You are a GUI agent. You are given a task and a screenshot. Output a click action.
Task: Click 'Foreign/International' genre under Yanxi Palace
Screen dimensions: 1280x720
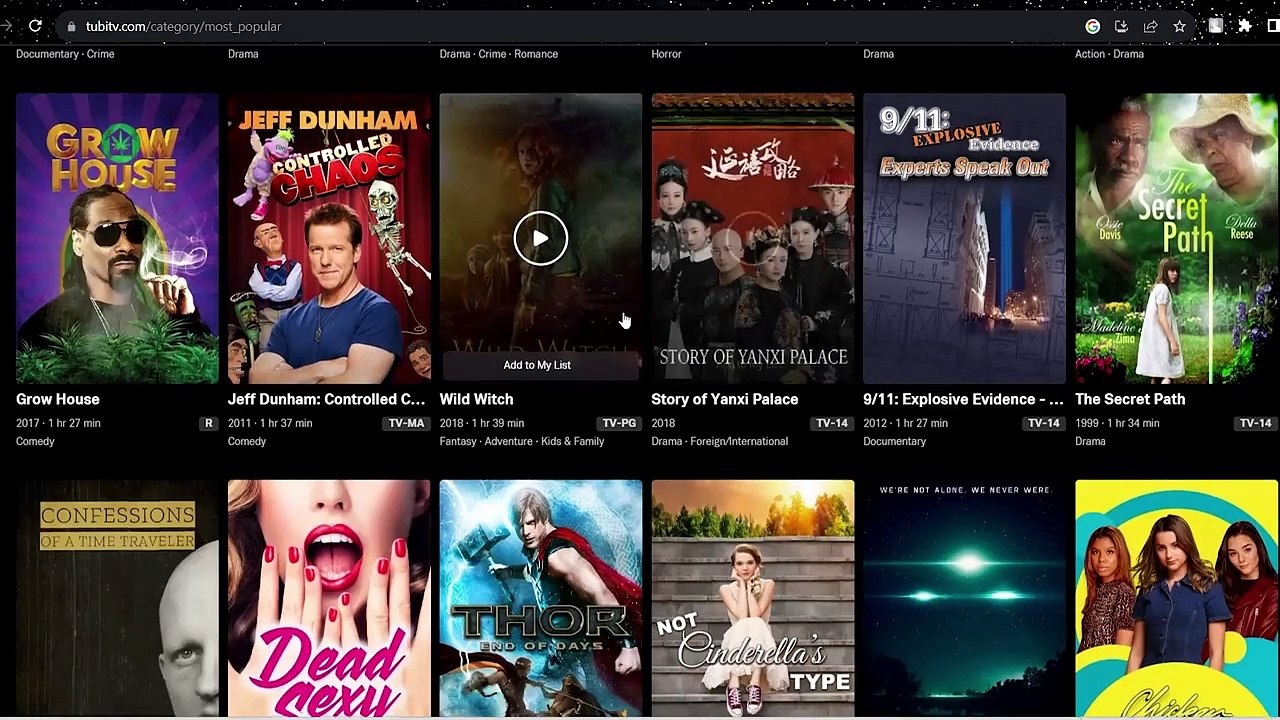tap(740, 441)
